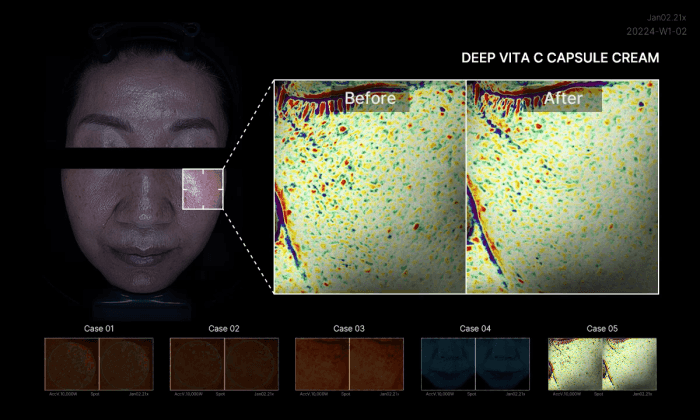Select the Case 05 right color-map thumbnail
This screenshot has width=700, height=420.
point(629,359)
